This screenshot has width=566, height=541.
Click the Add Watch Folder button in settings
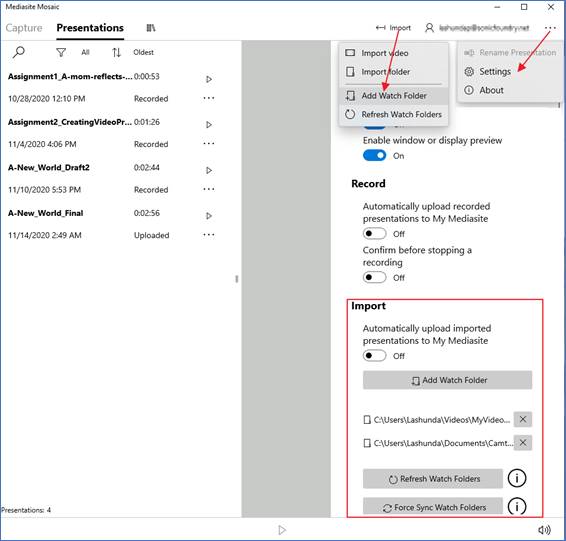447,380
